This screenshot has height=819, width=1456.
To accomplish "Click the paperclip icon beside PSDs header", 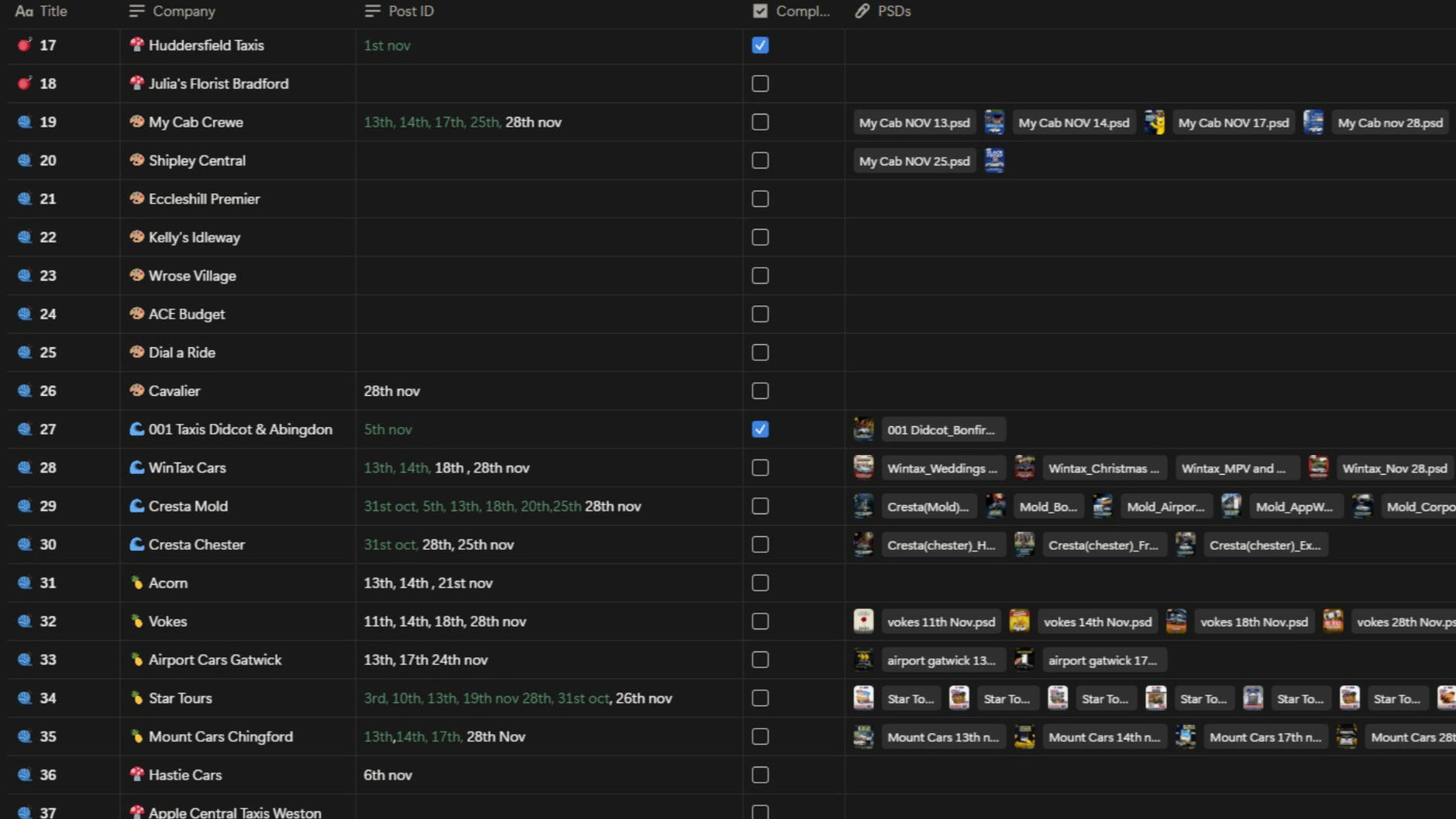I will [861, 11].
